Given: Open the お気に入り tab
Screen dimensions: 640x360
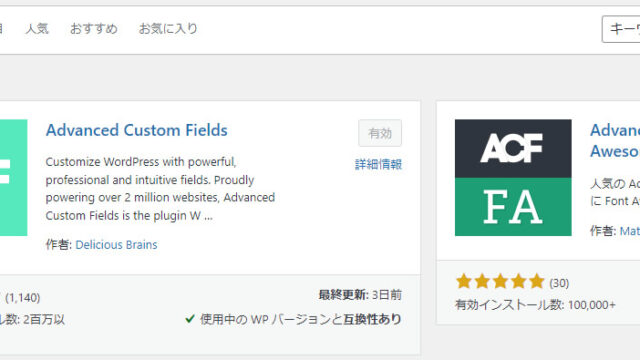Looking at the screenshot, I should coord(168,29).
